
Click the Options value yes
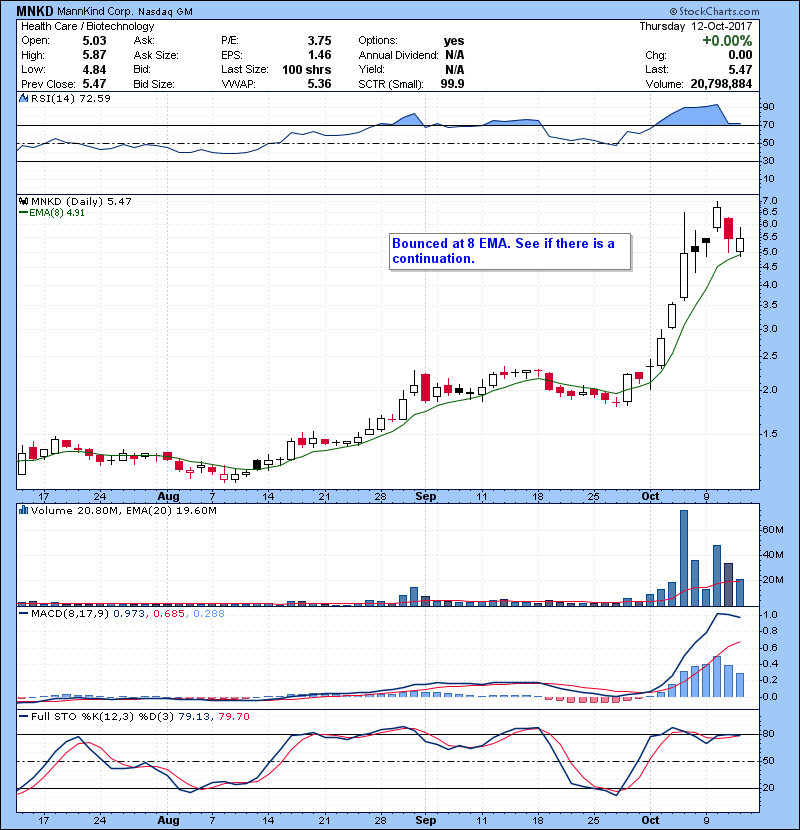point(454,41)
